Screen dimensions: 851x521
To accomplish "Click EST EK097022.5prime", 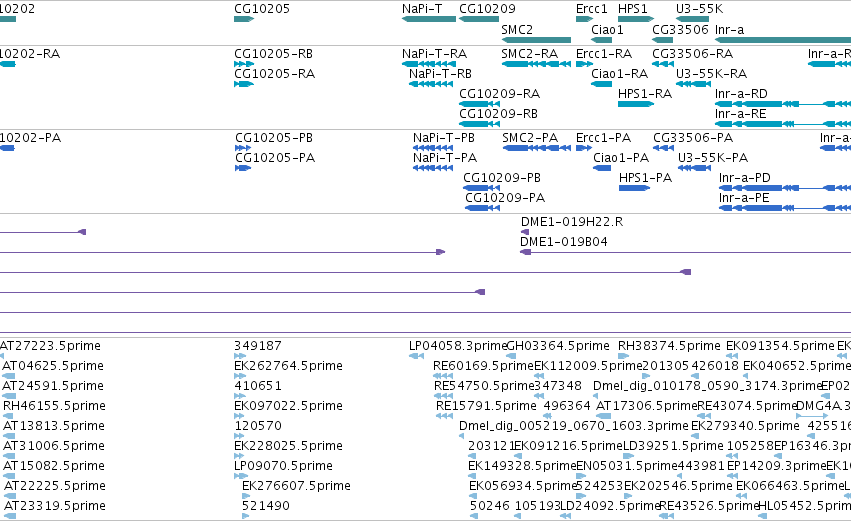I will pos(239,416).
